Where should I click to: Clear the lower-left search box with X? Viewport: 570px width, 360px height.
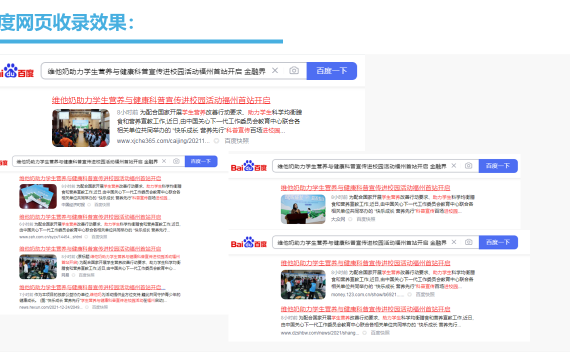164,161
